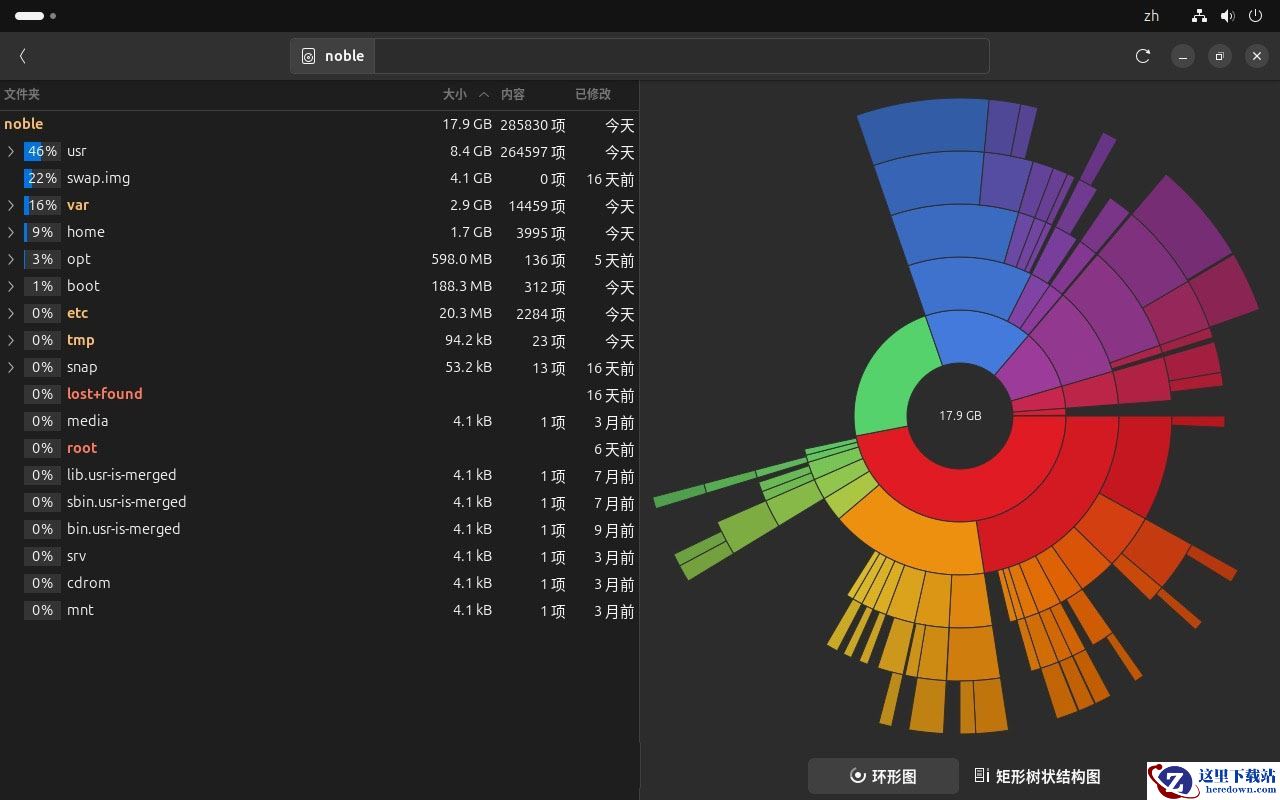1280x800 pixels.
Task: Select the lib.usr-is-merged row
Action: coord(319,475)
